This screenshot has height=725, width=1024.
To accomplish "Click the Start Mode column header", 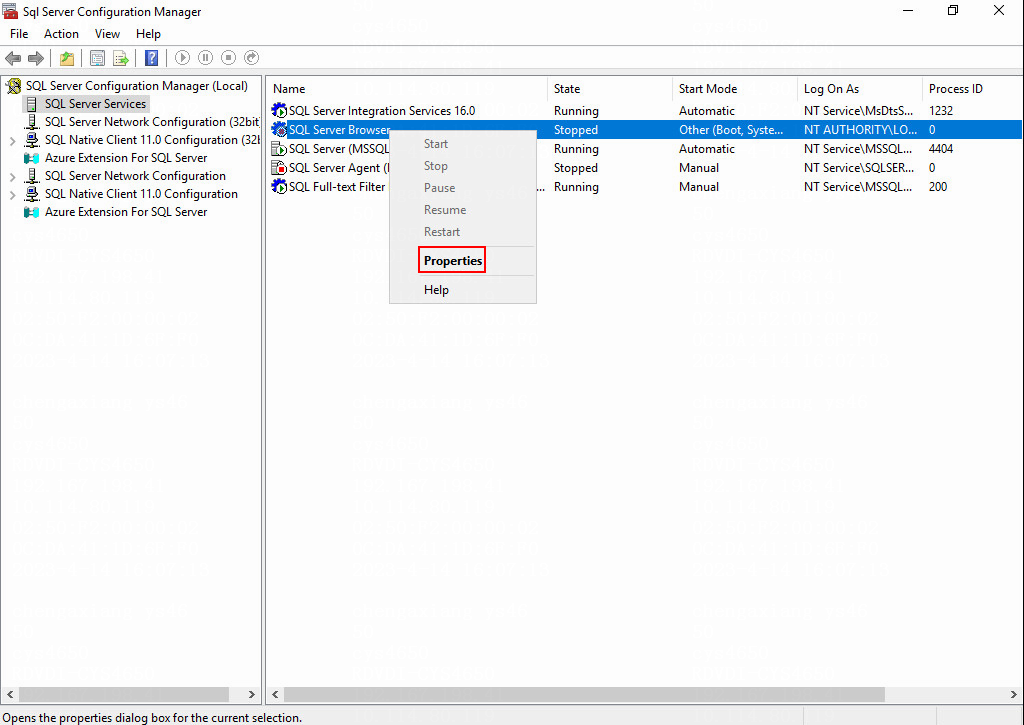I will click(x=735, y=89).
